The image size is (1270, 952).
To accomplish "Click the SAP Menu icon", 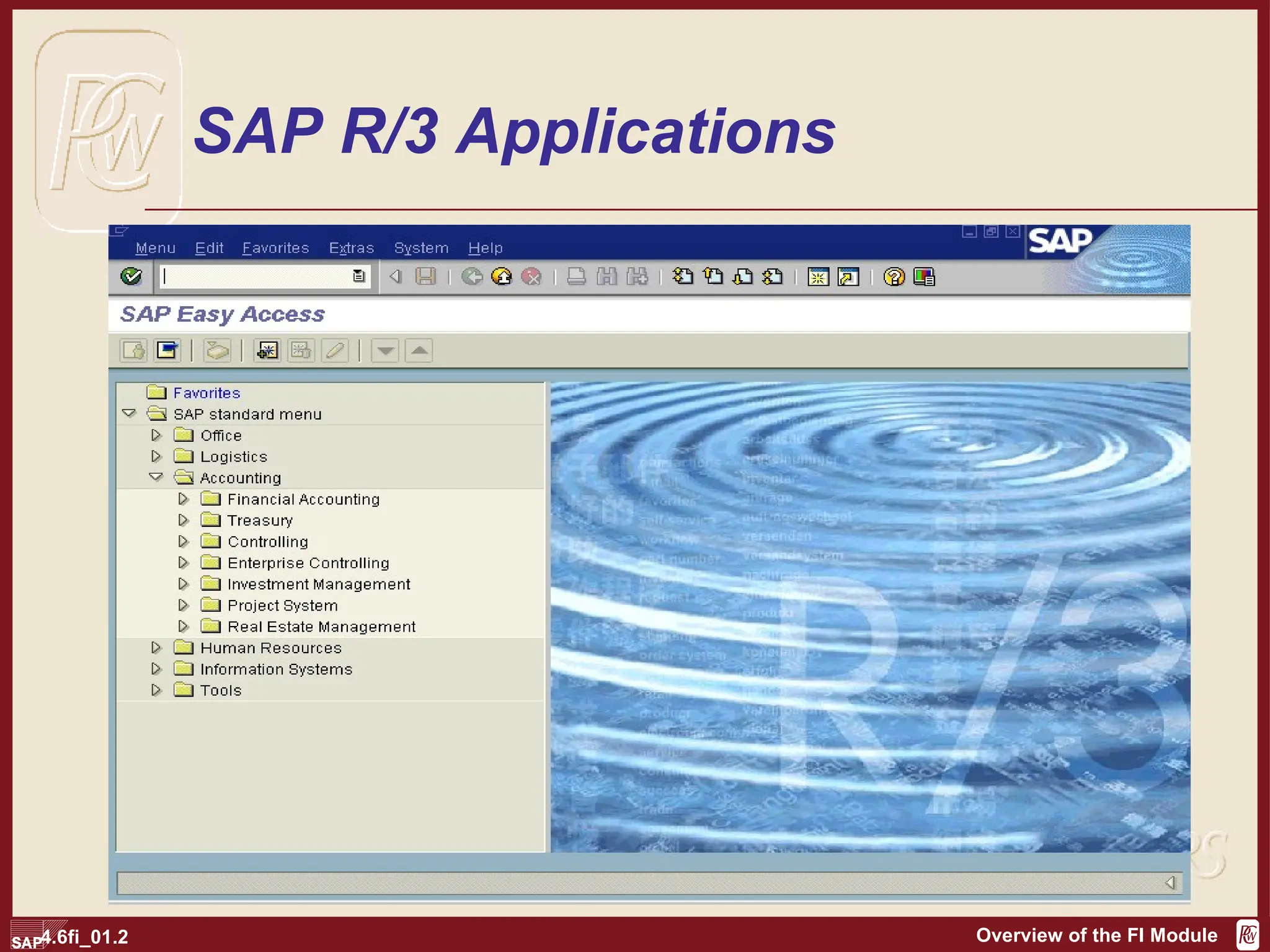I will pyautogui.click(x=167, y=351).
